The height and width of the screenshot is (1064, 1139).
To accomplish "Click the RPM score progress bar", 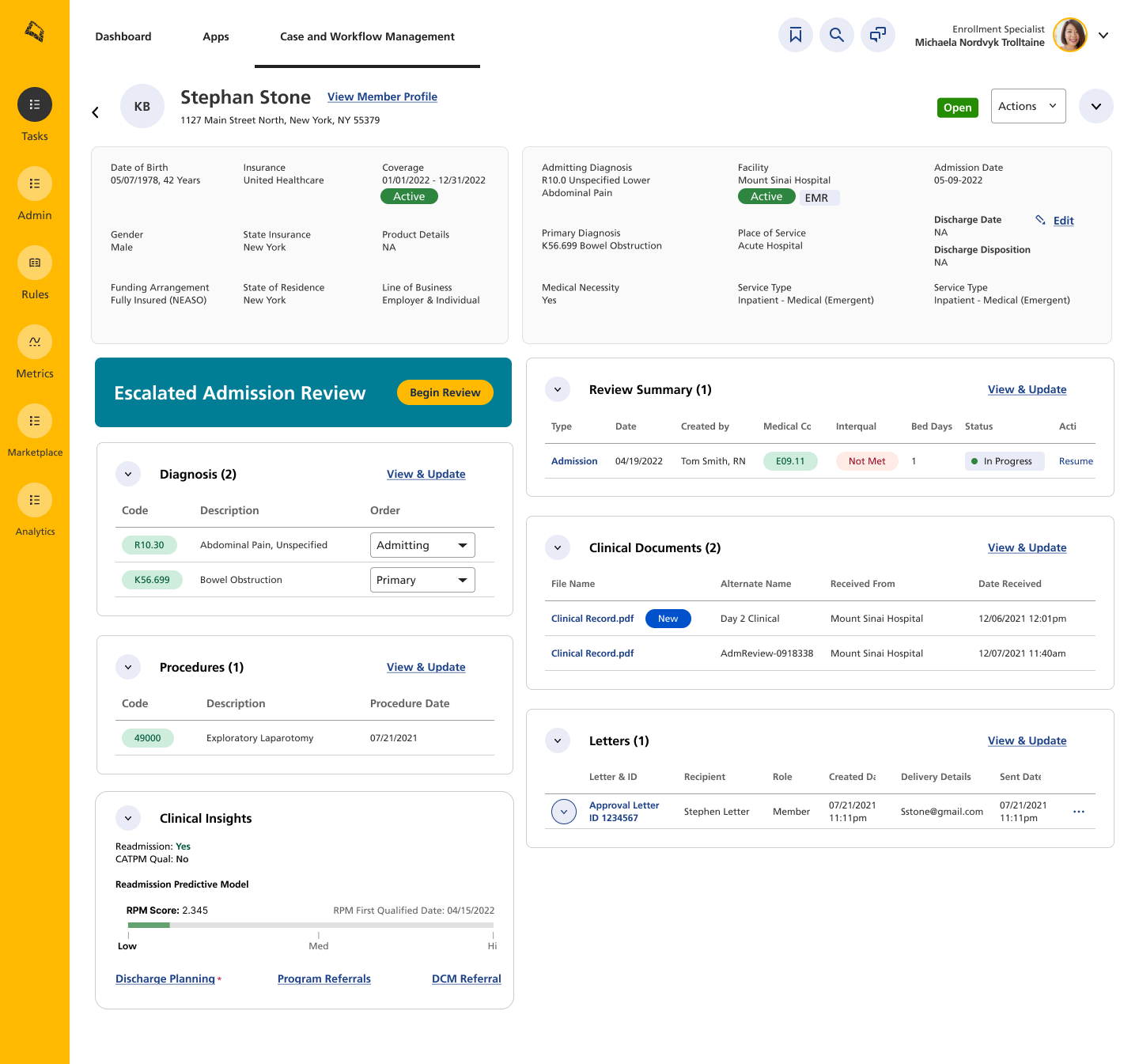I will (x=311, y=925).
